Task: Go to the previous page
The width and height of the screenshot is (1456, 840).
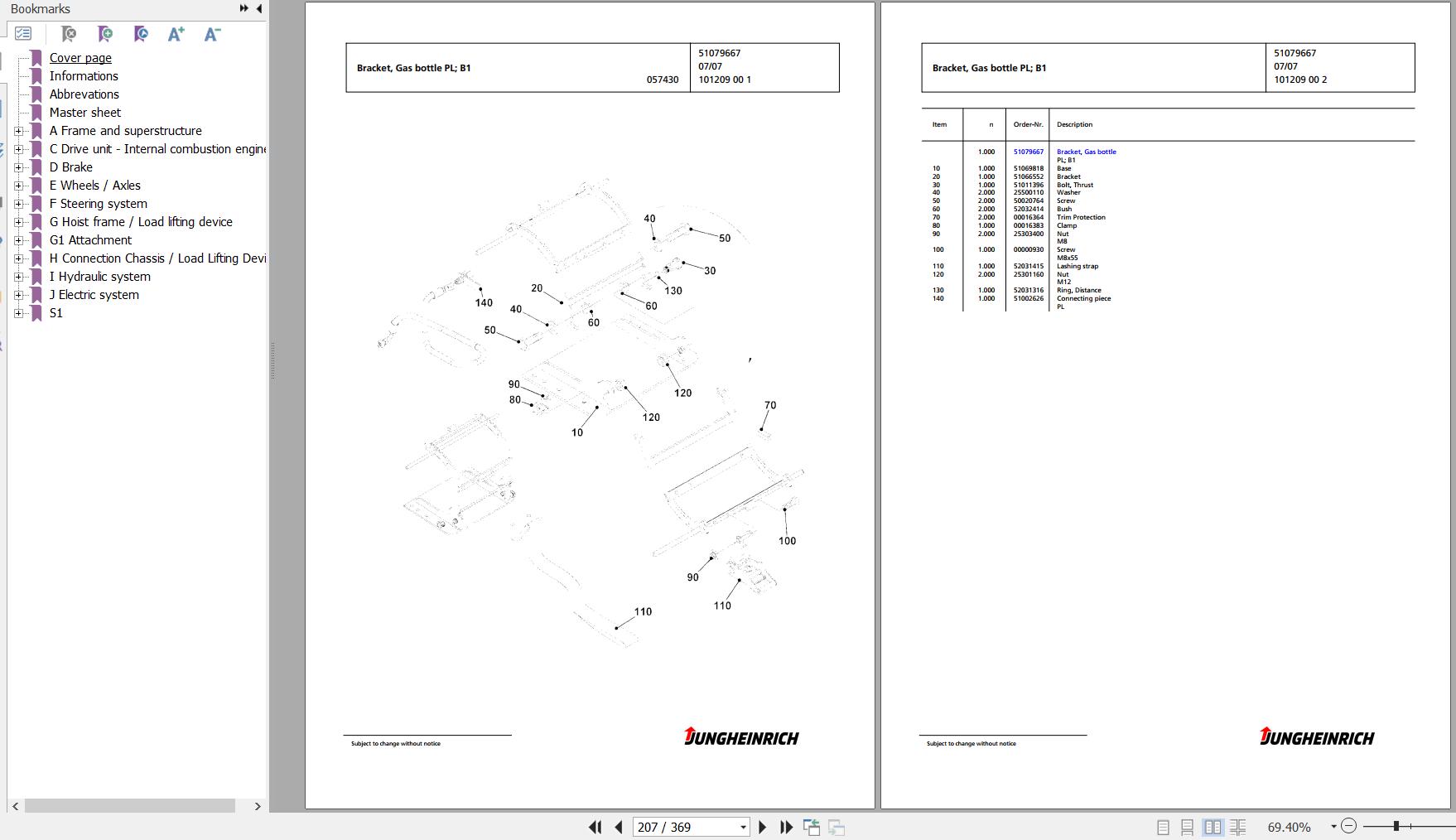Action: [x=619, y=827]
